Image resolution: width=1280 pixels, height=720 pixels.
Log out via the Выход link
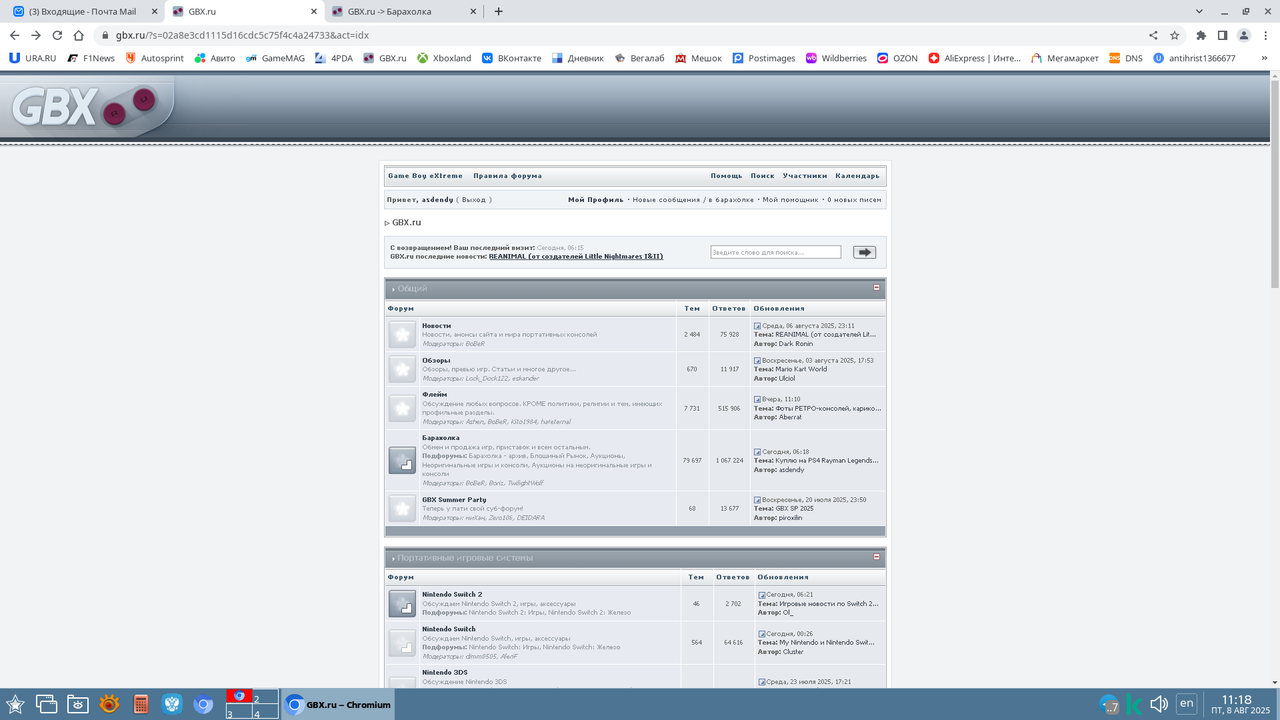(474, 200)
